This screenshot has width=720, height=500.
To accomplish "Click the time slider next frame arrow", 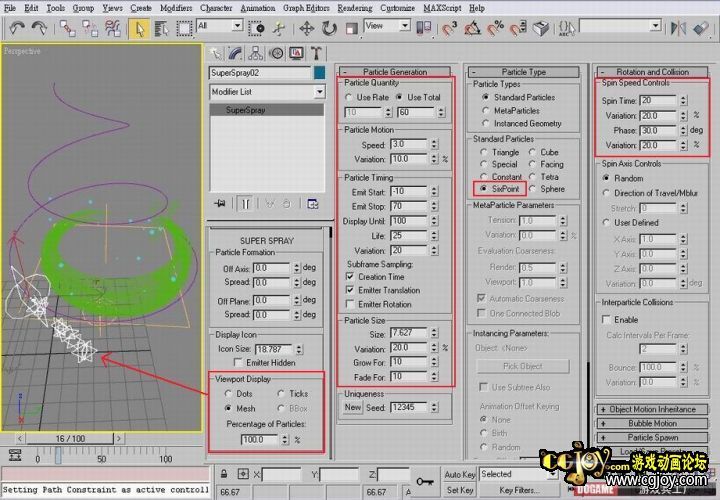I will [118, 438].
